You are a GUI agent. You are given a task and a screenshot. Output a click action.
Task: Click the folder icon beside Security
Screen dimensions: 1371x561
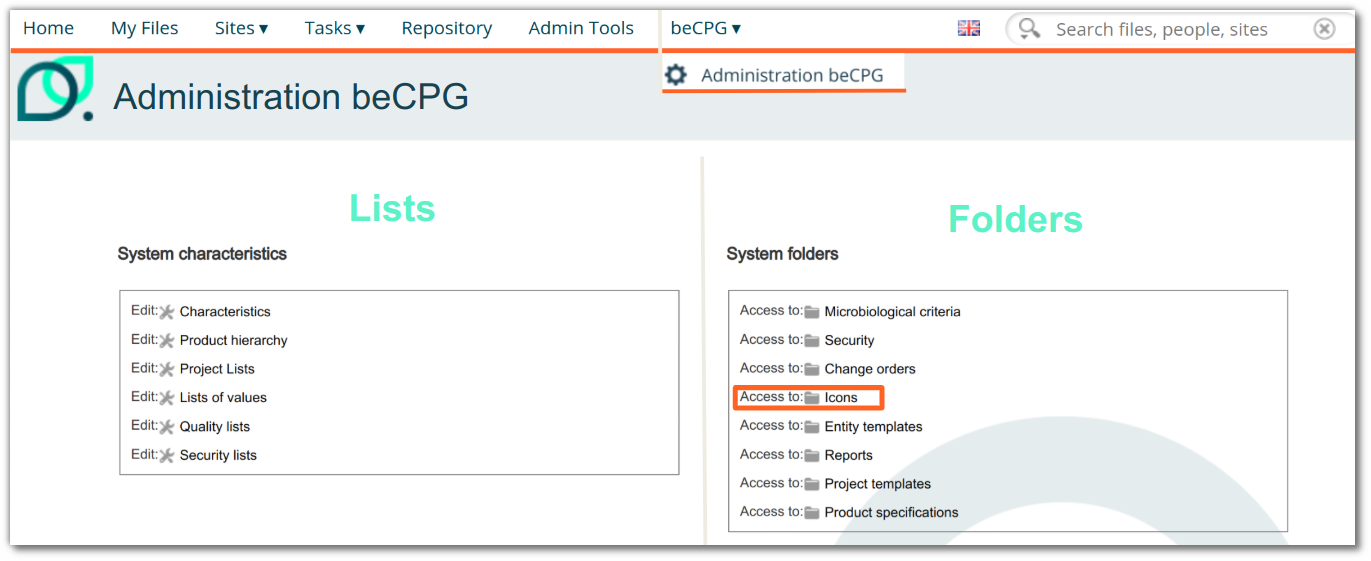coord(812,341)
